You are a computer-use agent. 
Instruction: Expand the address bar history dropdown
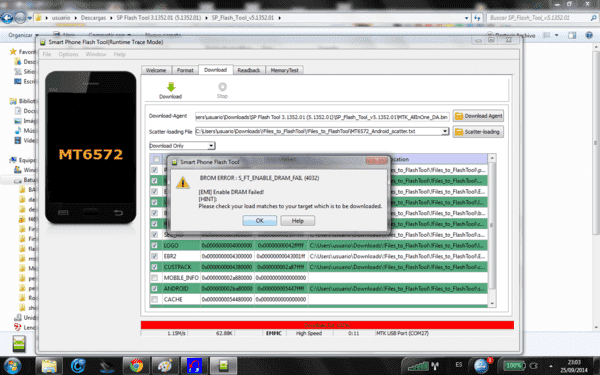[466, 18]
